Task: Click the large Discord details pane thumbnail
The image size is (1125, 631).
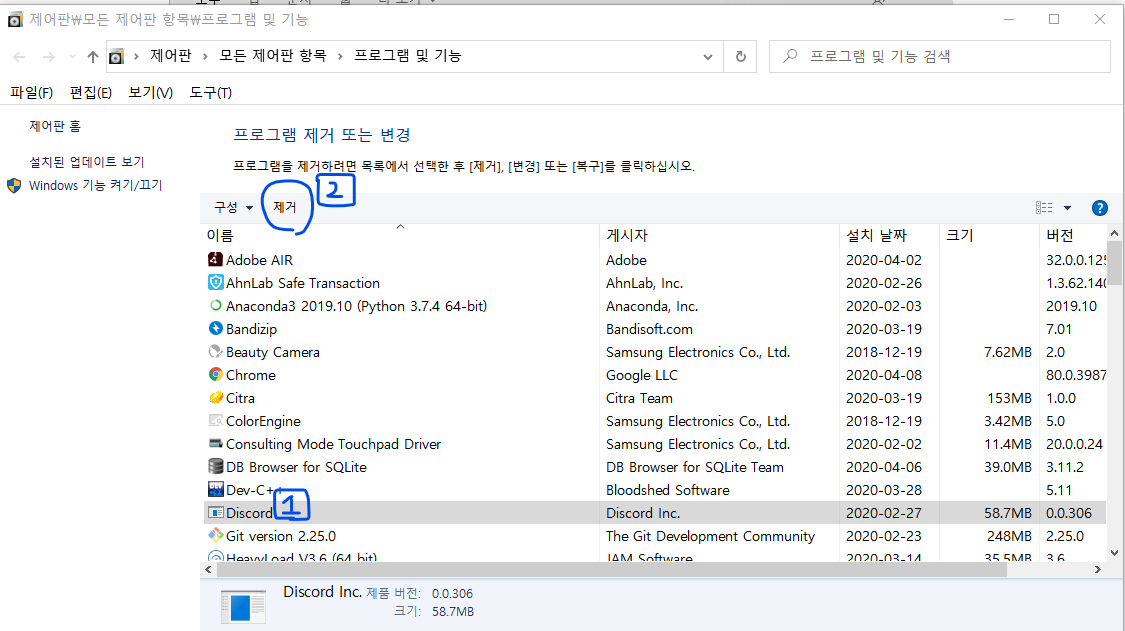Action: (243, 607)
